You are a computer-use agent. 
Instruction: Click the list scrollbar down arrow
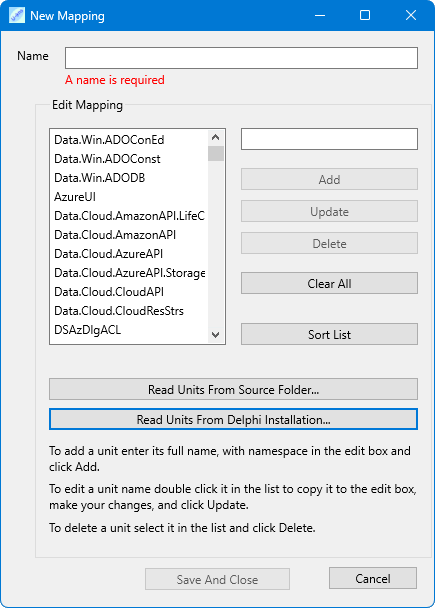point(216,335)
